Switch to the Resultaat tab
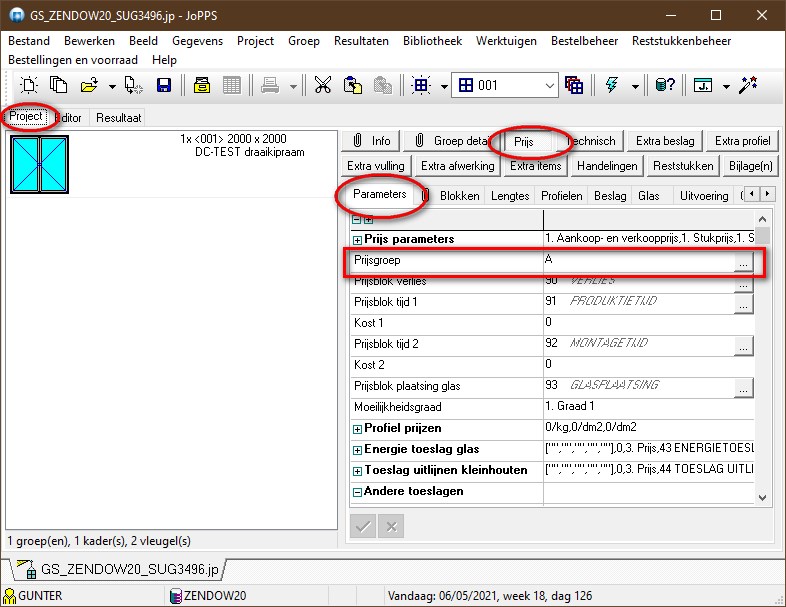Image resolution: width=786 pixels, height=607 pixels. (x=119, y=118)
